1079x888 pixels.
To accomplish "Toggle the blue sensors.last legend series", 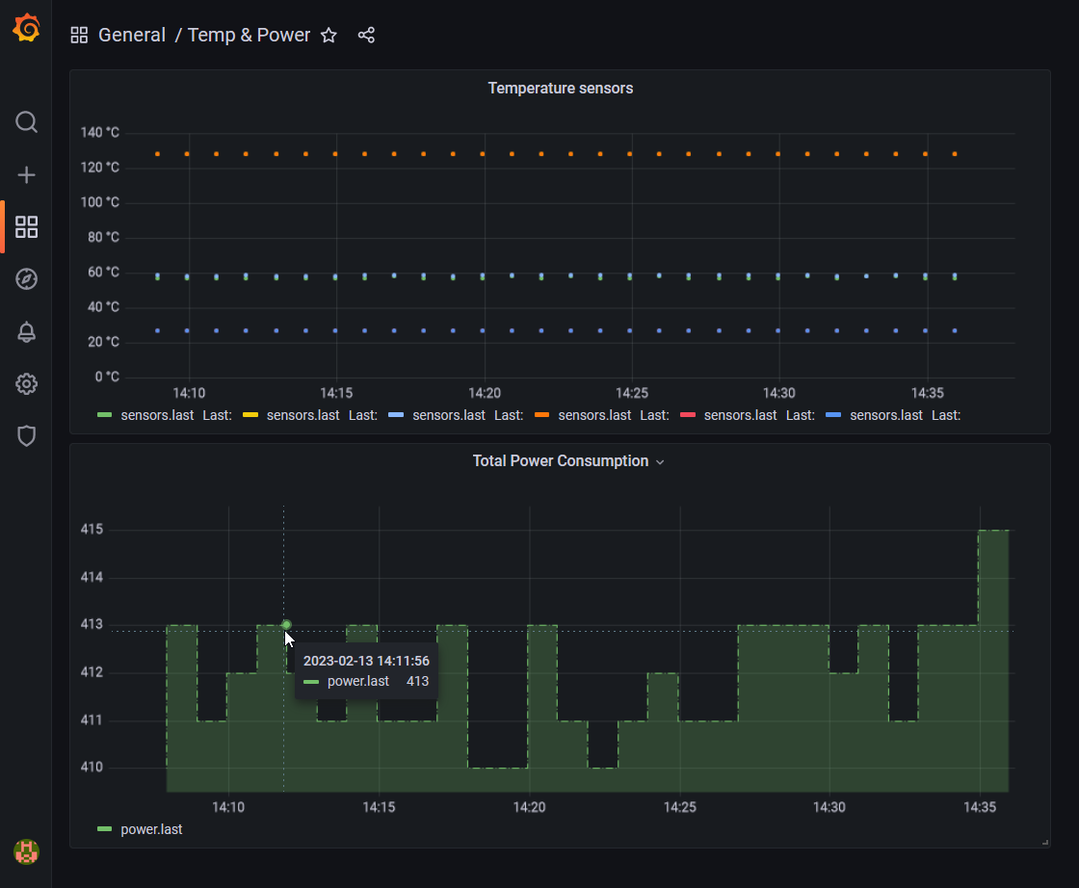I will click(886, 415).
